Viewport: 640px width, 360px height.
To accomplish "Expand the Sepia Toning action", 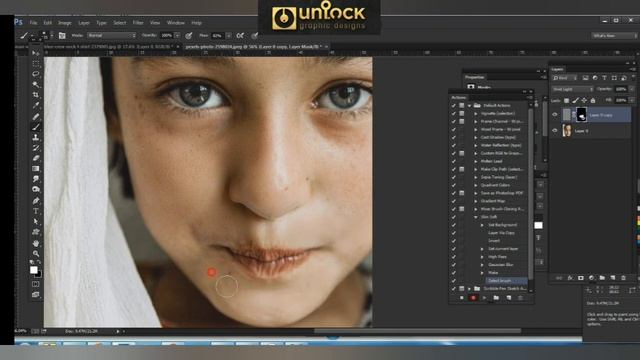I will (x=476, y=177).
